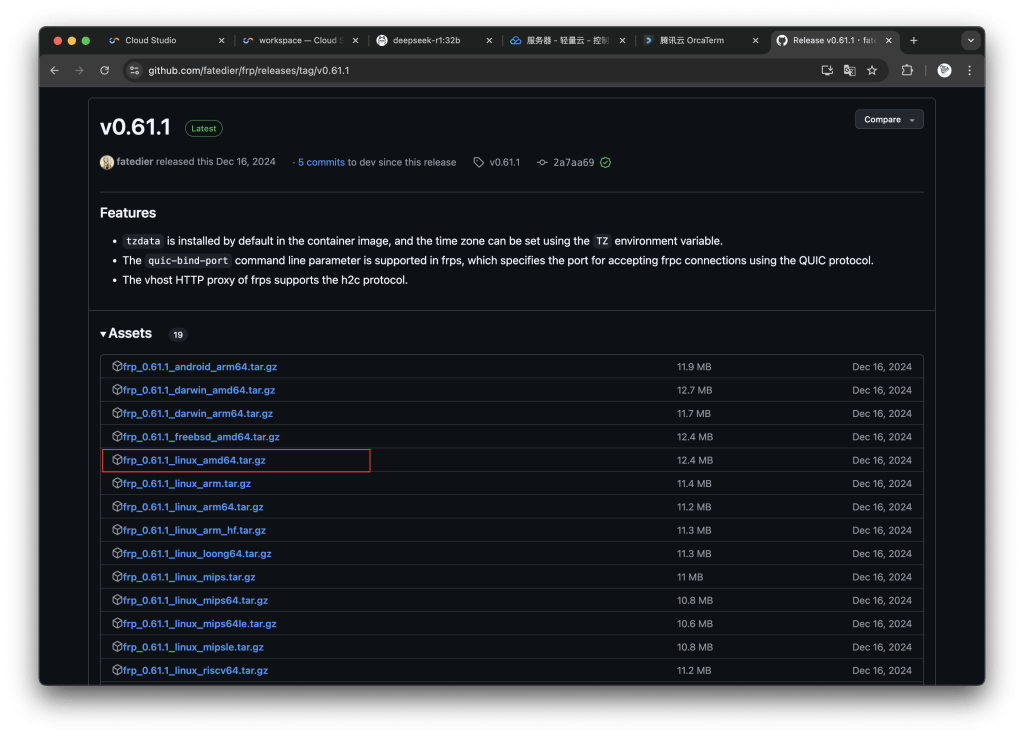Click the green verified check icon
Image resolution: width=1024 pixels, height=737 pixels.
pos(605,163)
